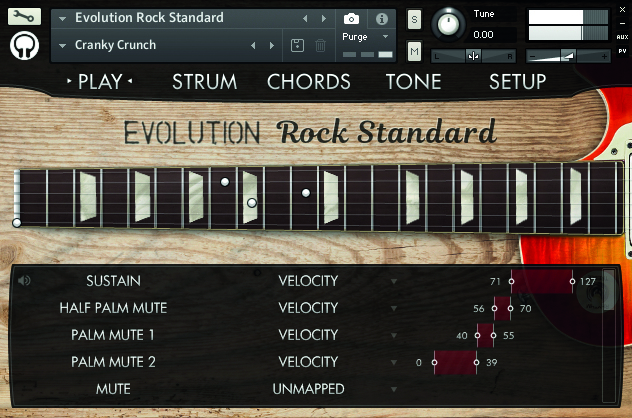Switch to the PLAY tab
This screenshot has width=632, height=418.
click(x=100, y=81)
